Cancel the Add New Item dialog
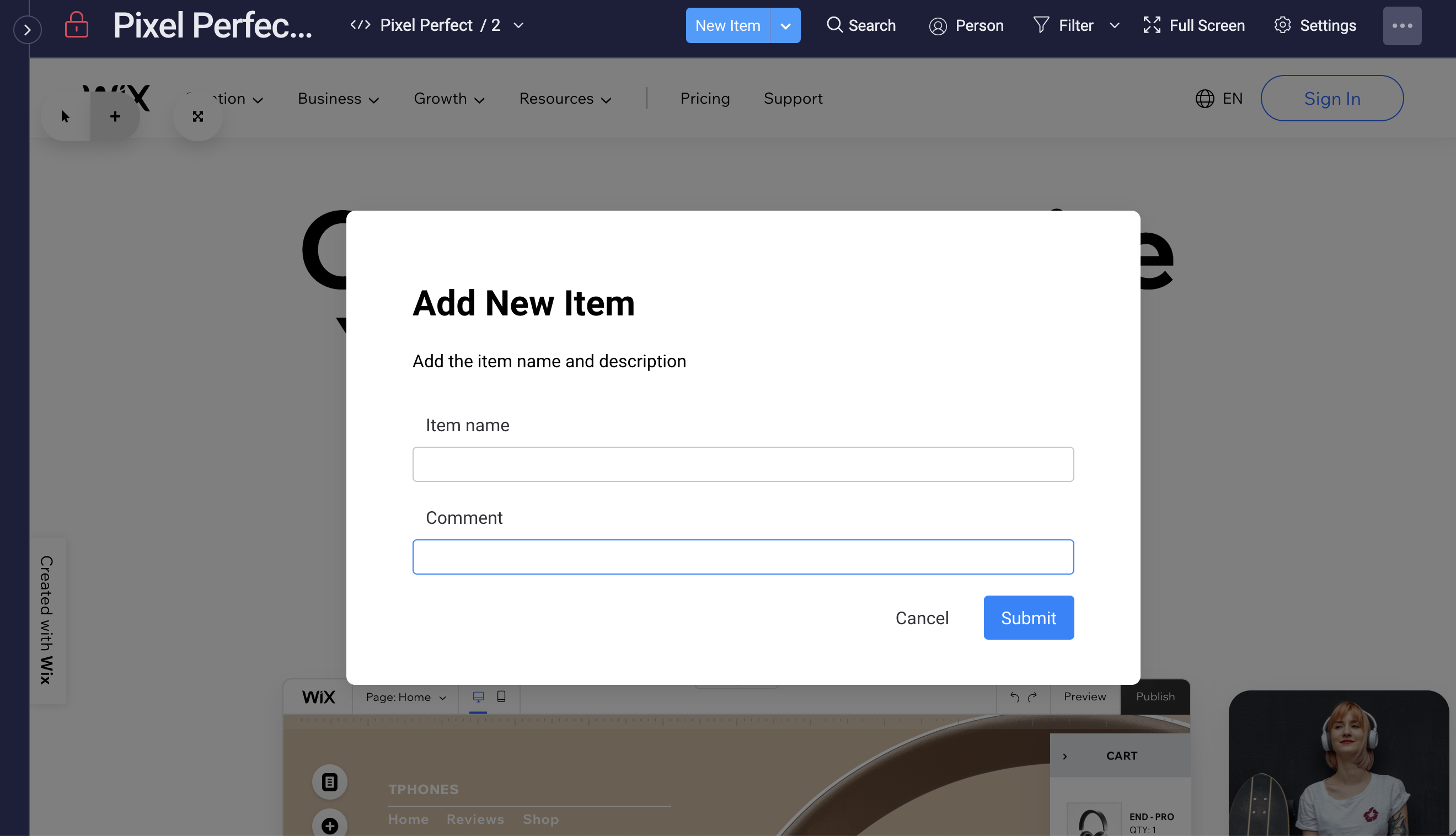1456x836 pixels. click(x=922, y=618)
